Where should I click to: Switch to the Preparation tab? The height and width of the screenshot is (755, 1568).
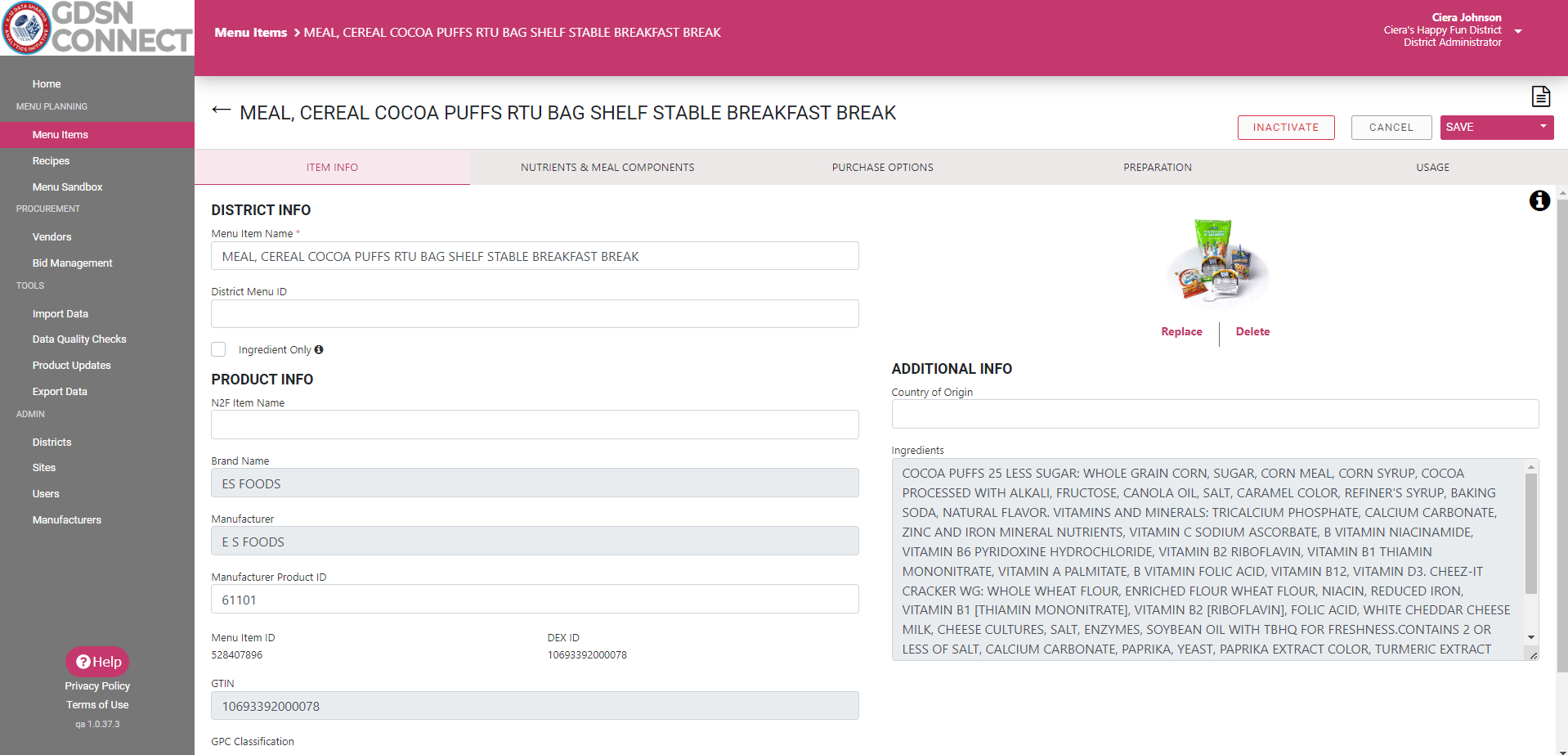point(1157,167)
